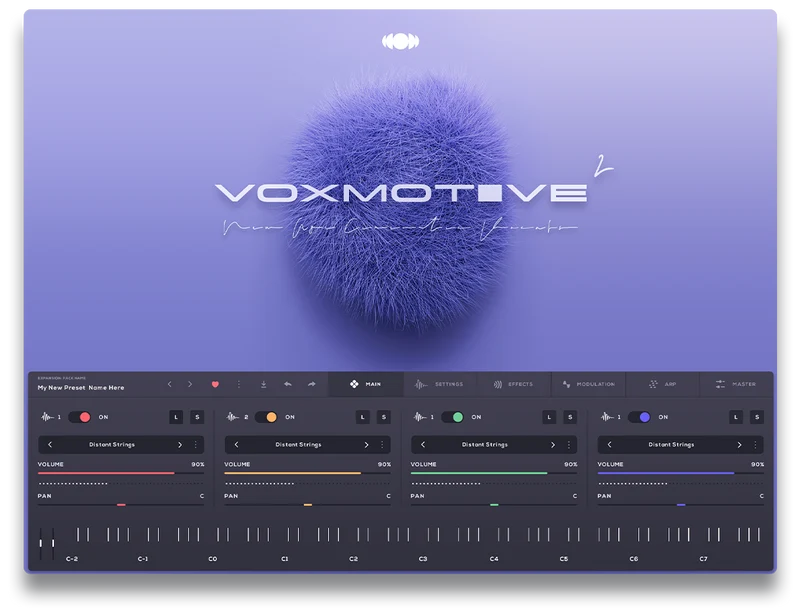800x610 pixels.
Task: Select next sound on the orange layer
Action: click(366, 445)
